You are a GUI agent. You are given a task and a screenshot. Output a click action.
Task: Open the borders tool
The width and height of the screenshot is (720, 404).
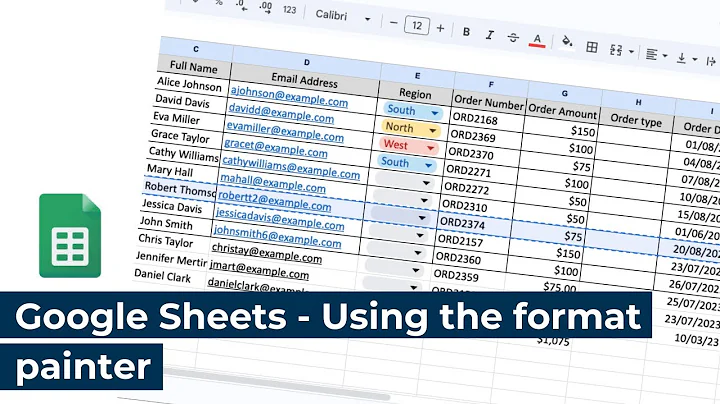coord(592,47)
